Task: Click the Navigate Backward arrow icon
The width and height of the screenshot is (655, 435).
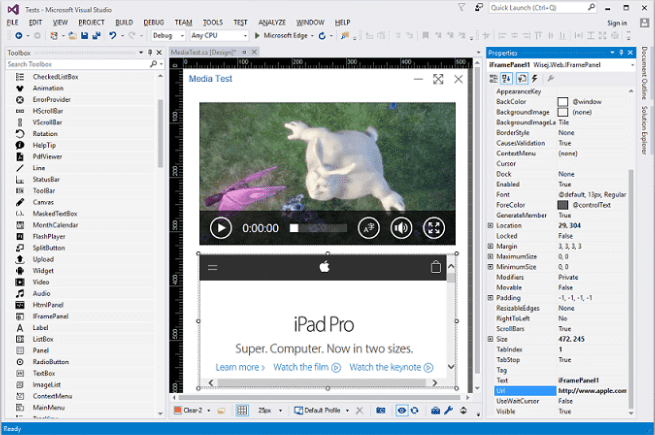Action: (18, 36)
